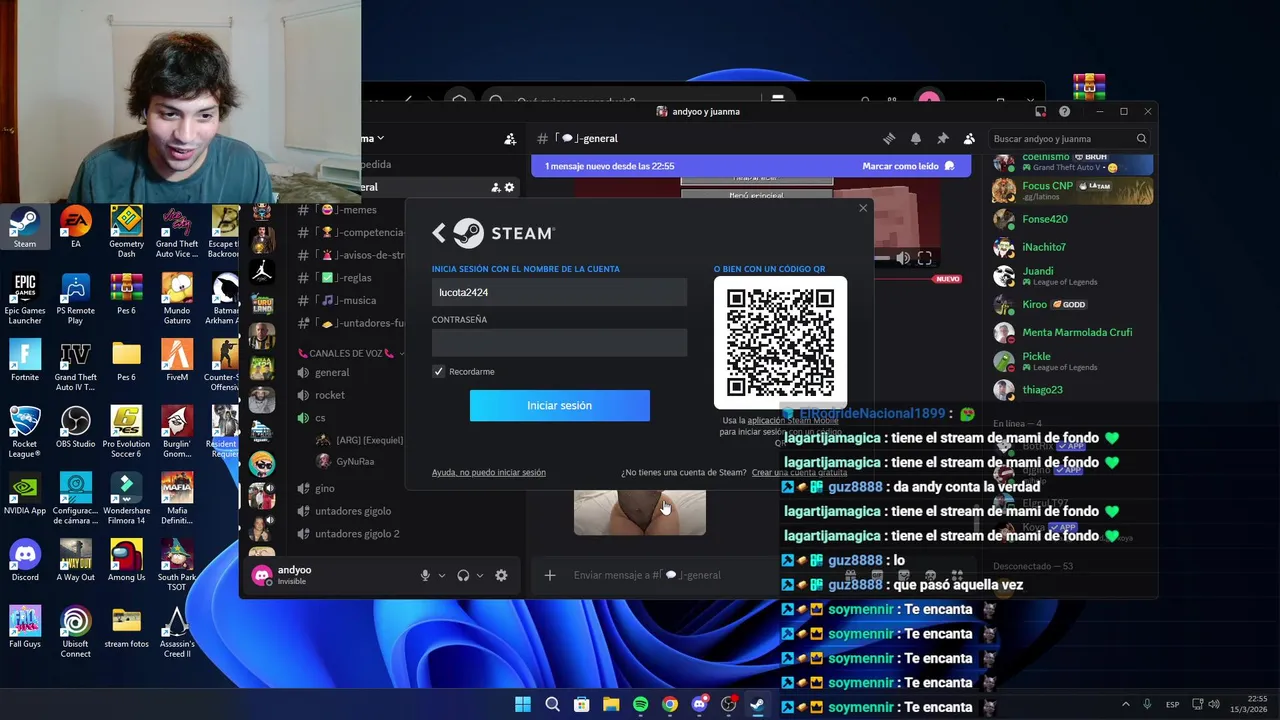Screen dimensions: 1280x720
Task: Open Discord help icon in title bar
Action: (1064, 112)
